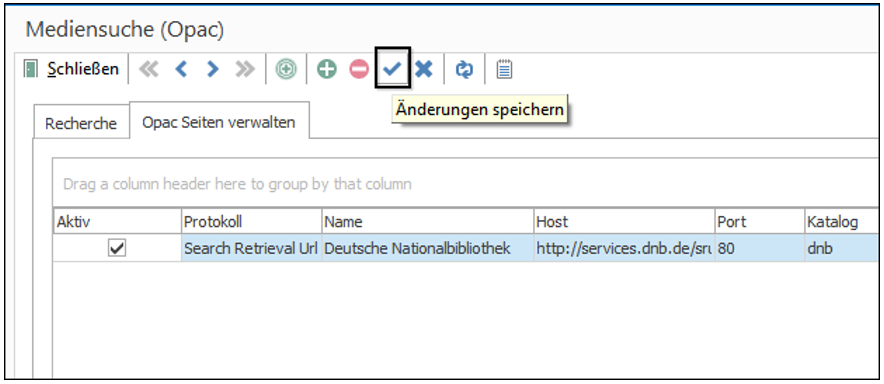Select the Deutsche Nationalbibliothek name cell
Image resolution: width=884 pixels, height=384 pixels.
coord(428,248)
